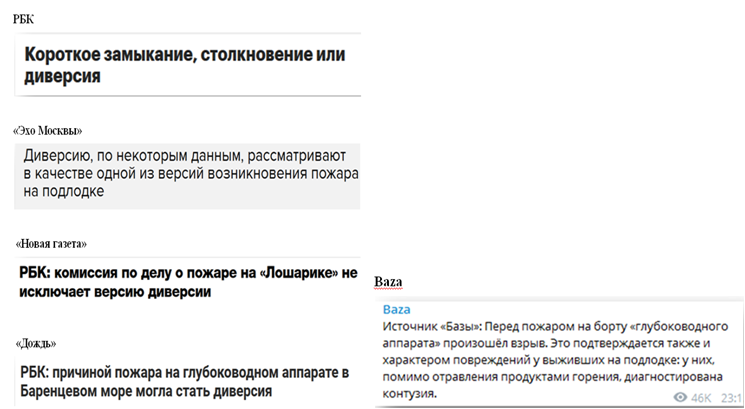Click the «Дождь» source label
The image size is (745, 409).
(x=36, y=343)
